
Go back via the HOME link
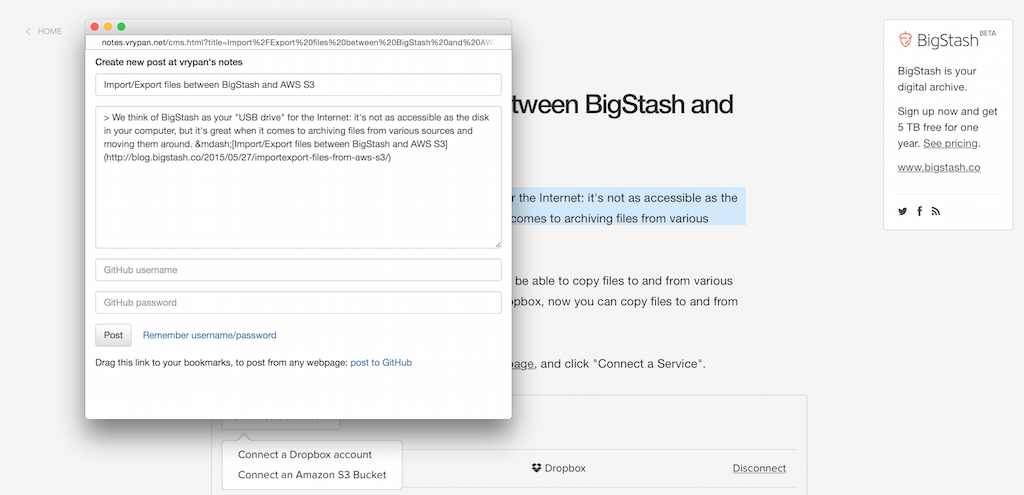click(50, 31)
